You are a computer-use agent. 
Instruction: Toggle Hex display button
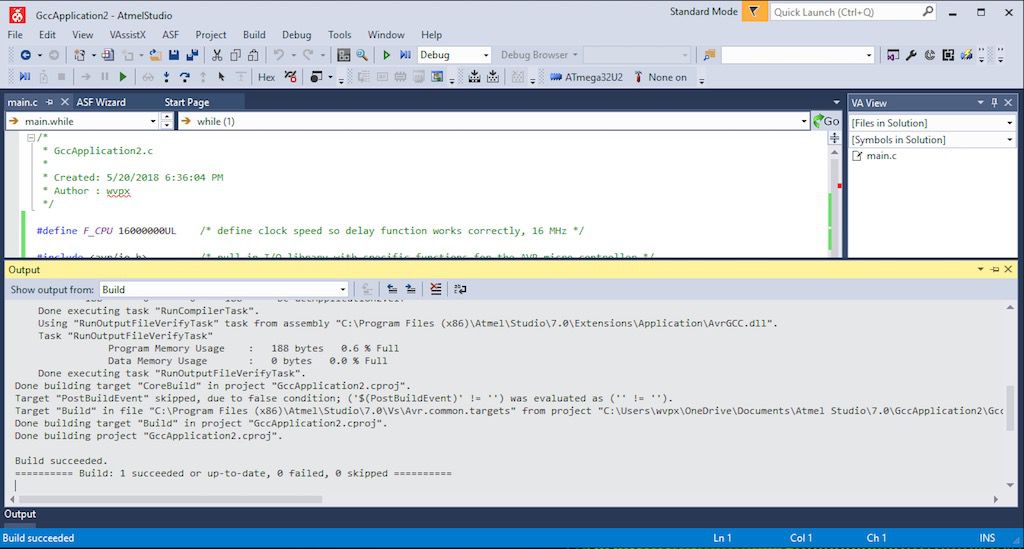[x=266, y=77]
